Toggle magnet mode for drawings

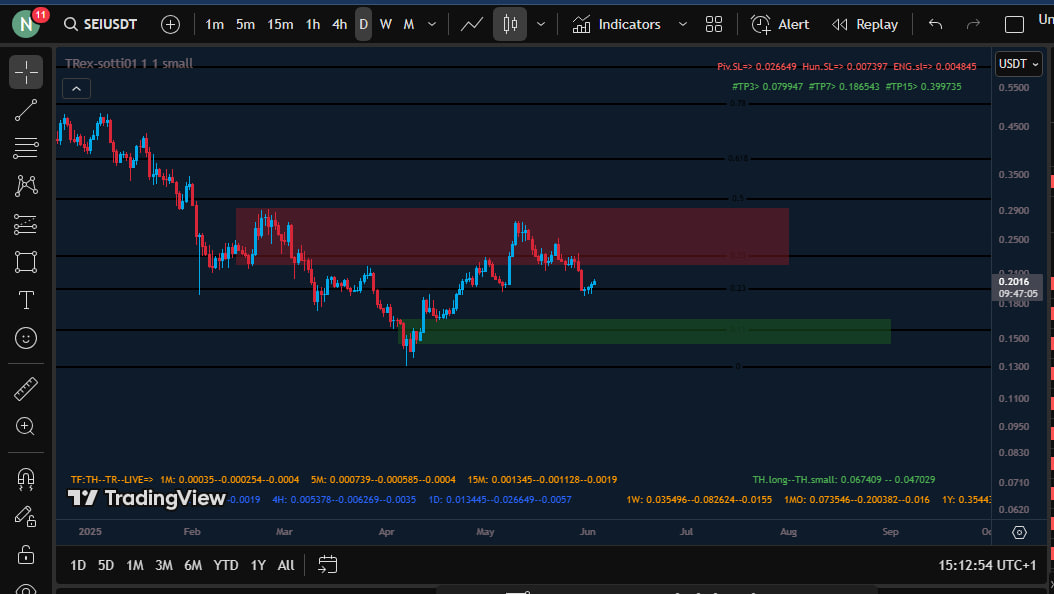pos(26,478)
